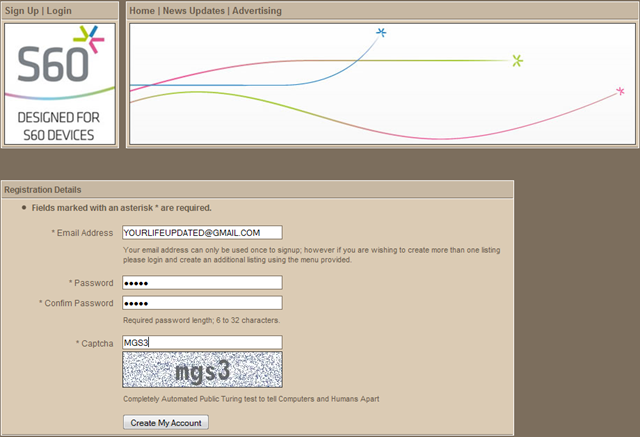The image size is (640, 437).
Task: Click the Create My Account button
Action: (x=166, y=423)
